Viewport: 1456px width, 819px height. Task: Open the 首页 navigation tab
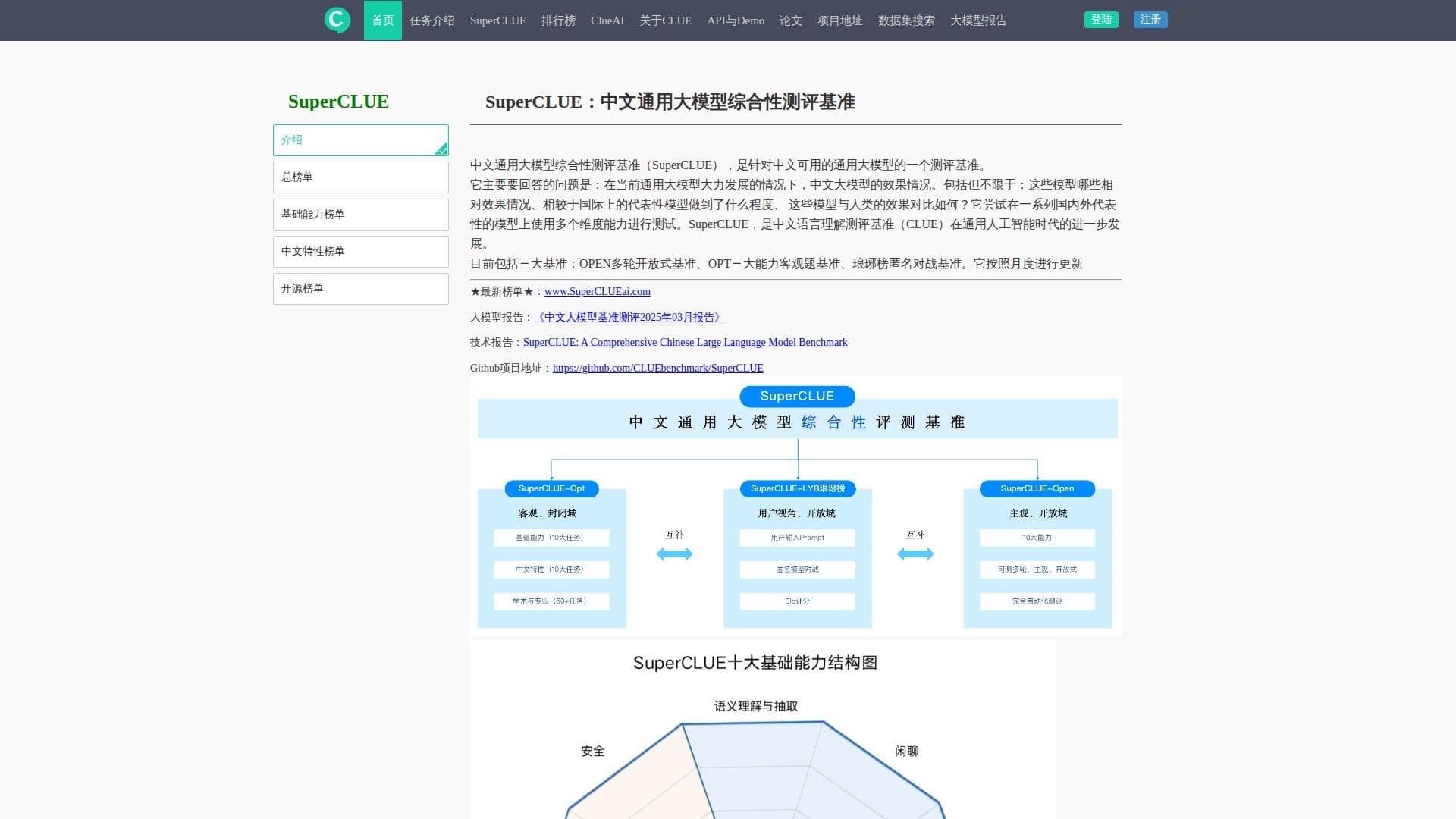point(383,20)
